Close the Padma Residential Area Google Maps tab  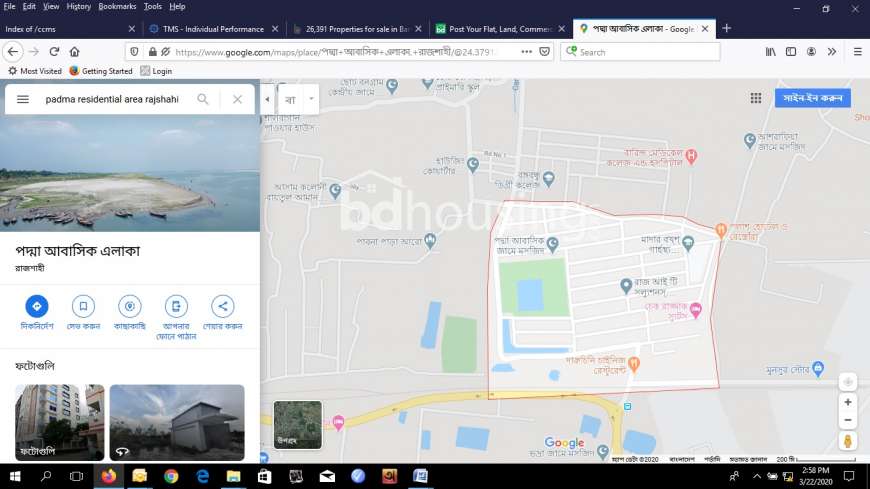click(705, 29)
